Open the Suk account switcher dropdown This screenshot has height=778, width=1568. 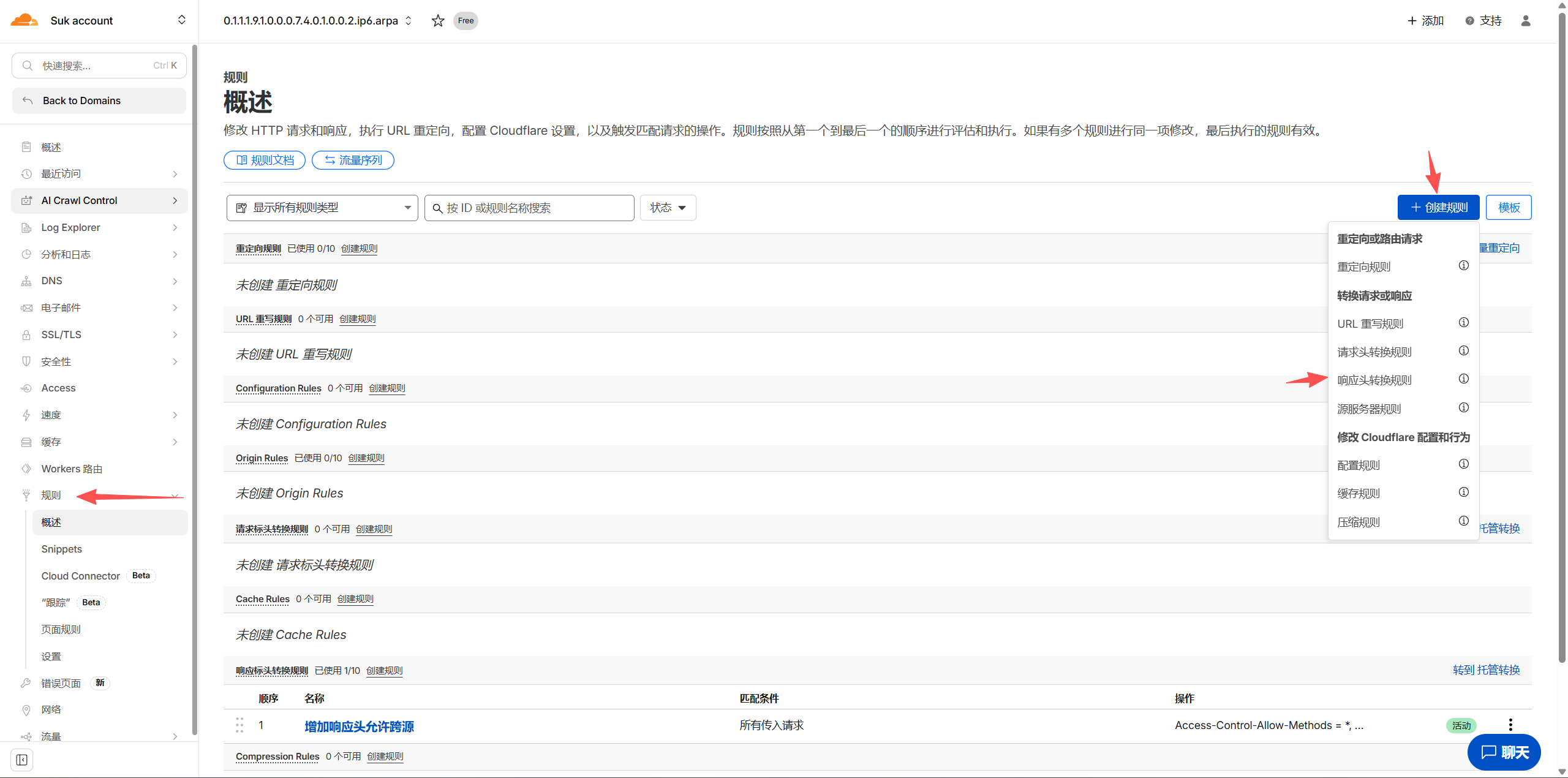tap(181, 20)
